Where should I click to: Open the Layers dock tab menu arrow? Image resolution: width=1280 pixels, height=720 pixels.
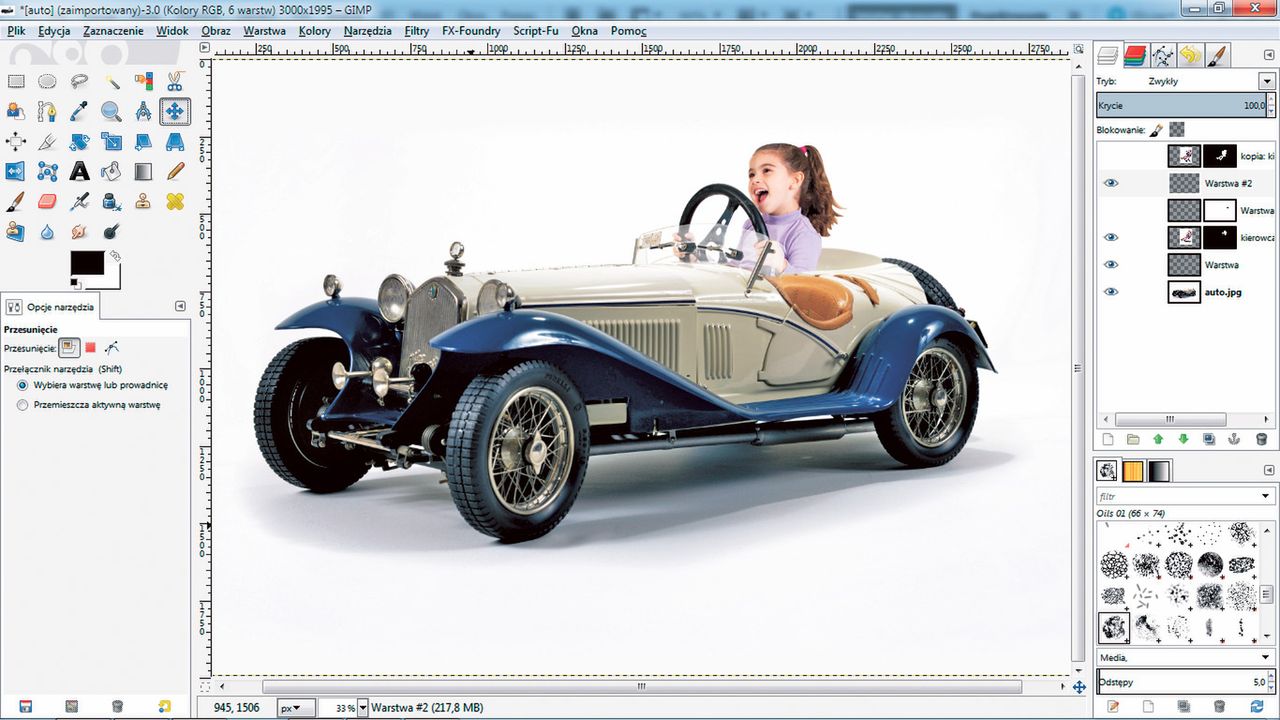[x=1267, y=57]
